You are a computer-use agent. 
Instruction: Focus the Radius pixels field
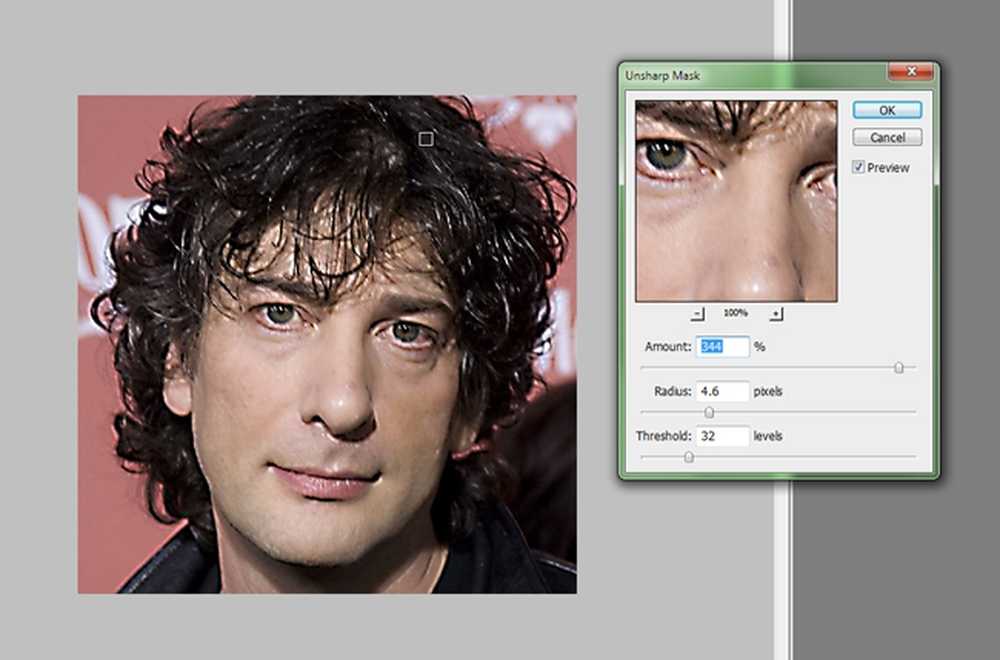(723, 391)
